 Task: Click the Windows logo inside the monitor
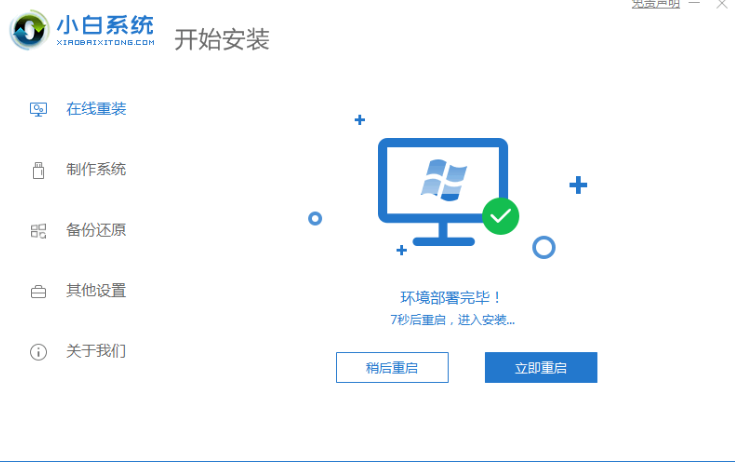point(443,180)
